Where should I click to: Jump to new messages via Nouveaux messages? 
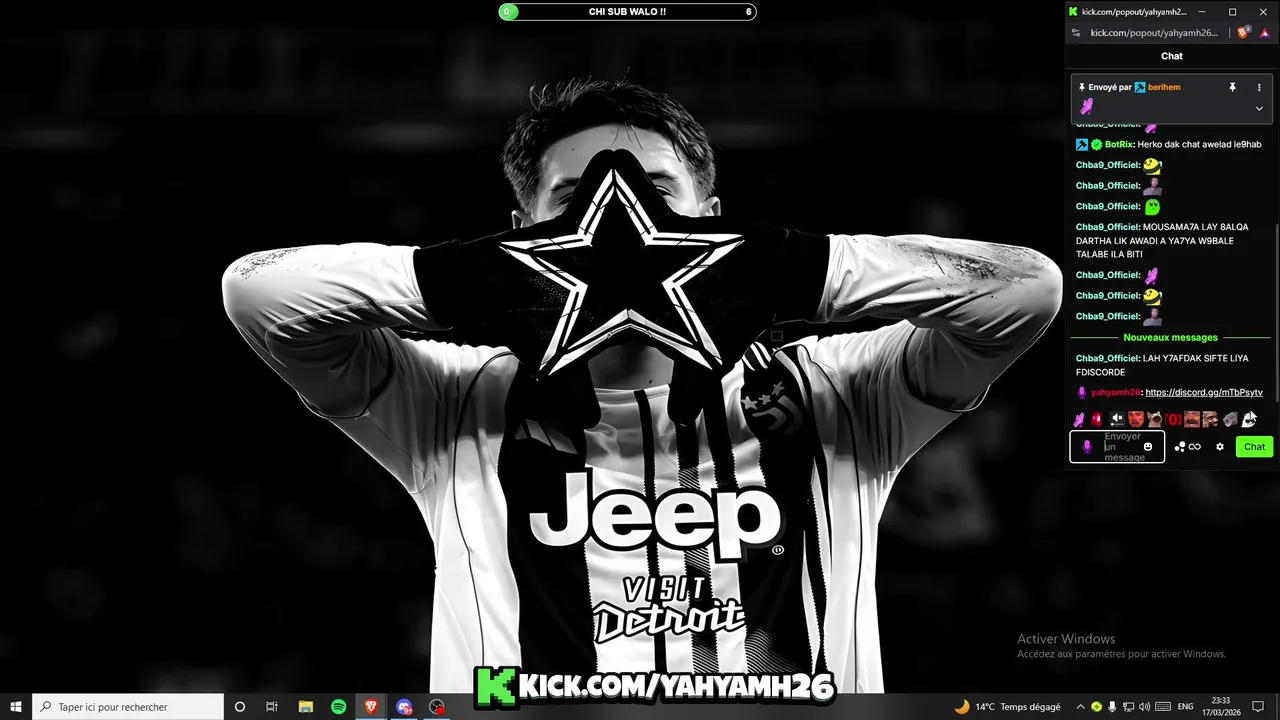1170,337
